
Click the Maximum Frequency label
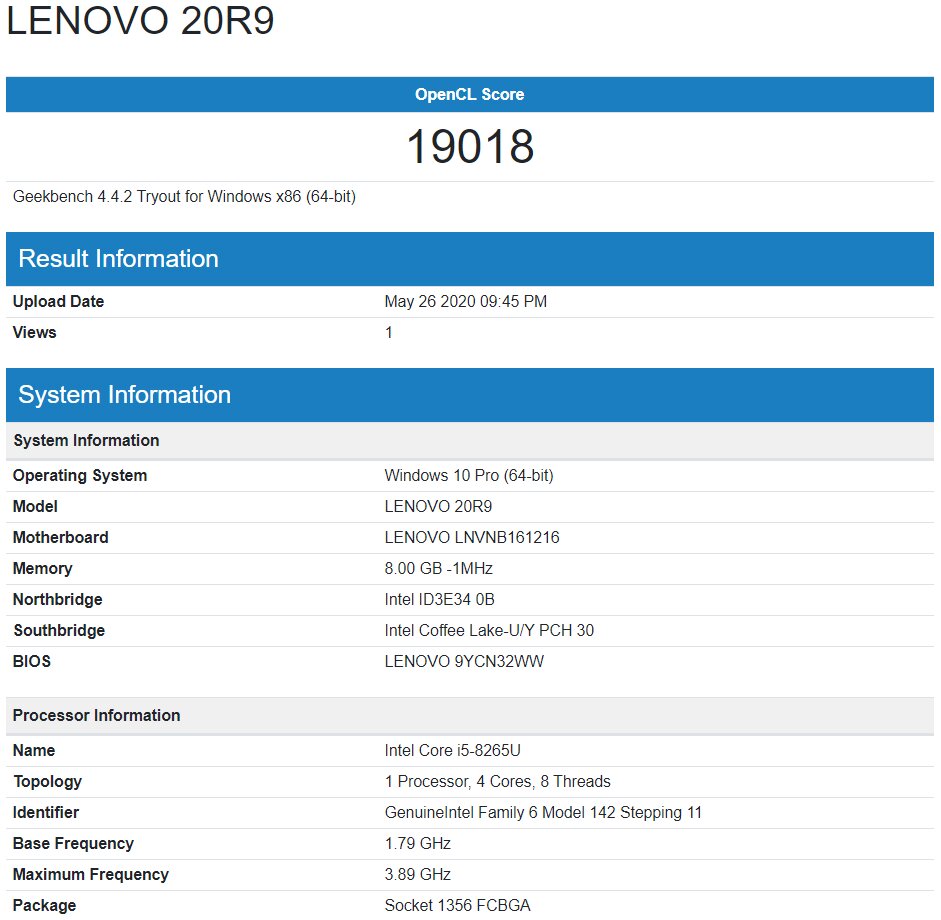point(91,875)
